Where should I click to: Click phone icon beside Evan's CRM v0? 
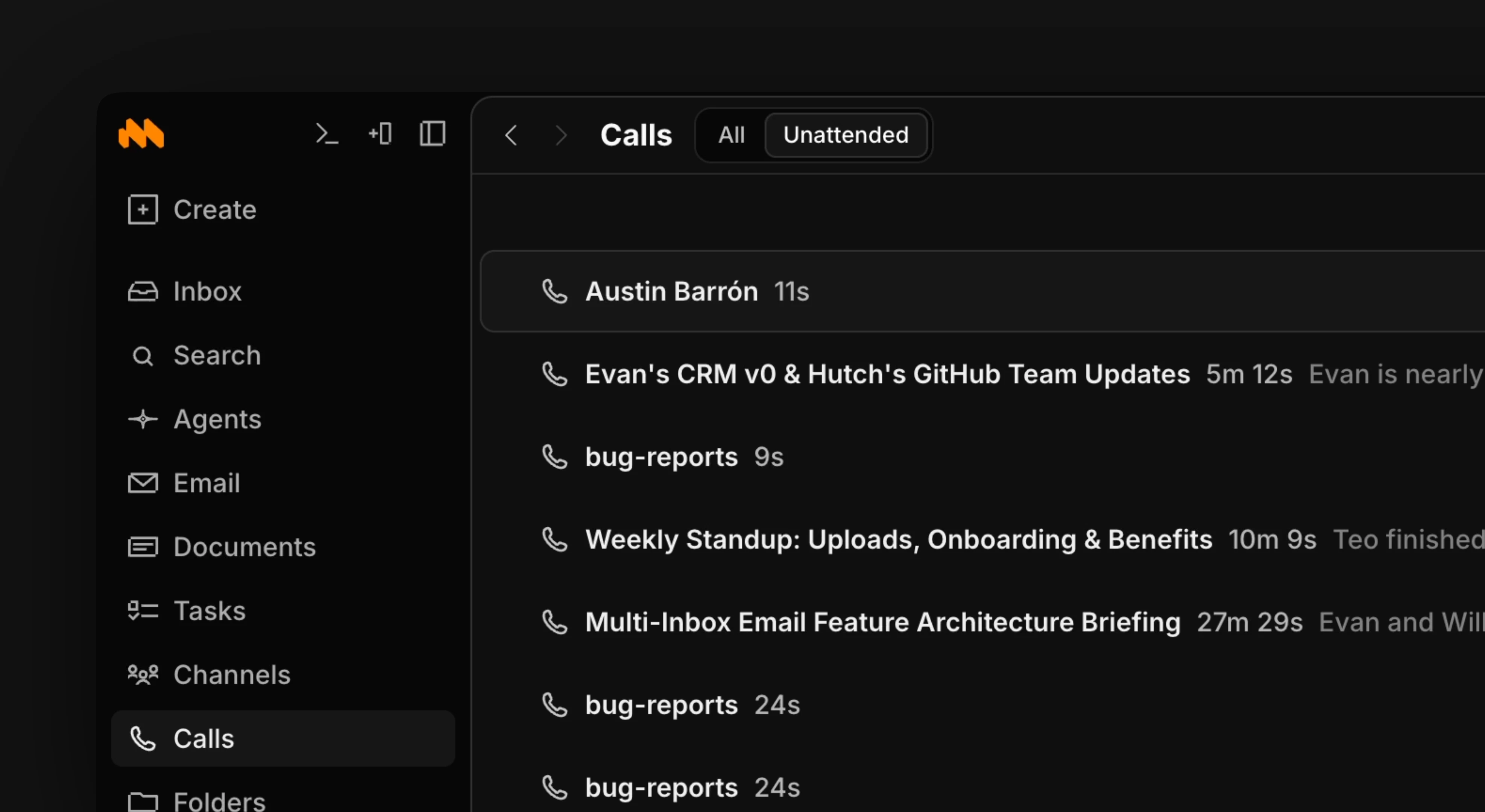554,374
